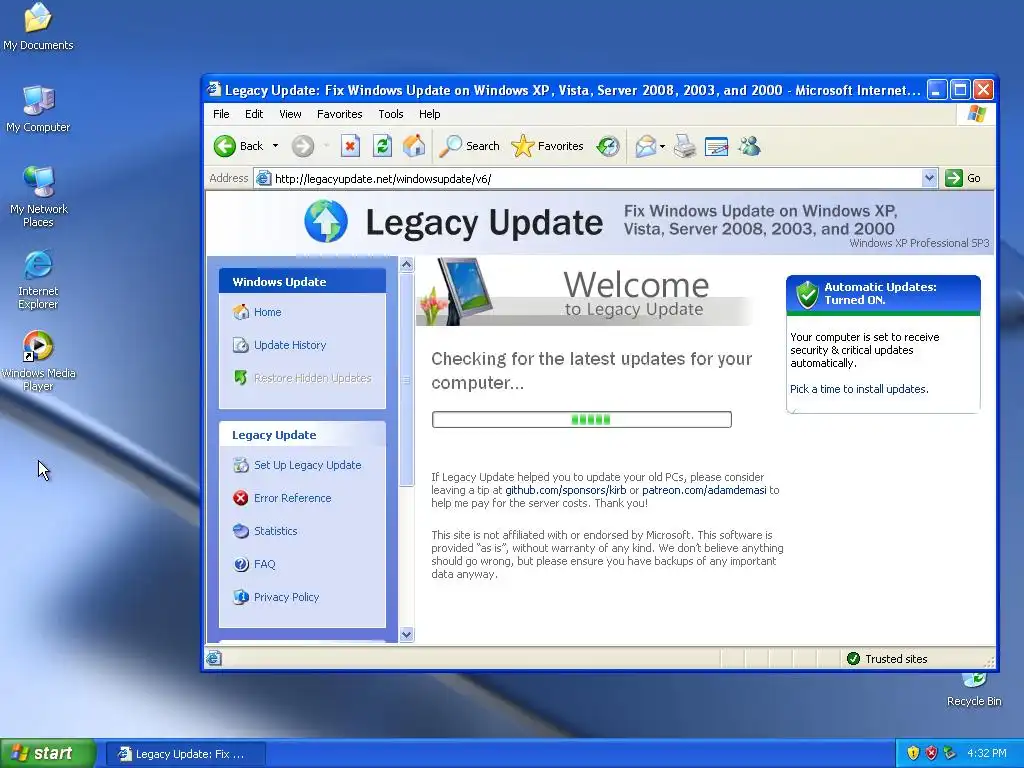Expand the Mail button dropdown arrow
The image size is (1024, 768).
662,146
